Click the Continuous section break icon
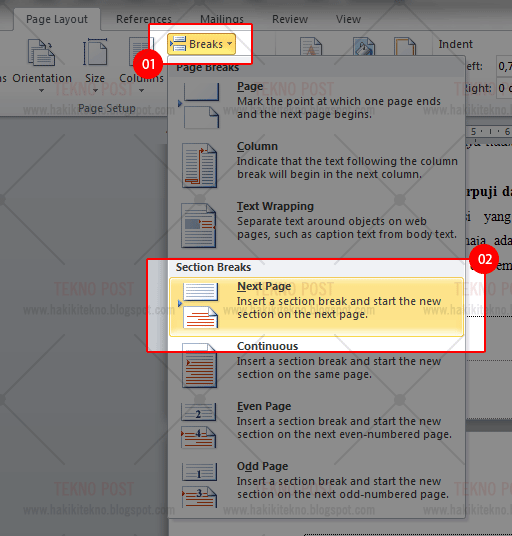Viewport: 512px width, 536px height. (x=199, y=366)
